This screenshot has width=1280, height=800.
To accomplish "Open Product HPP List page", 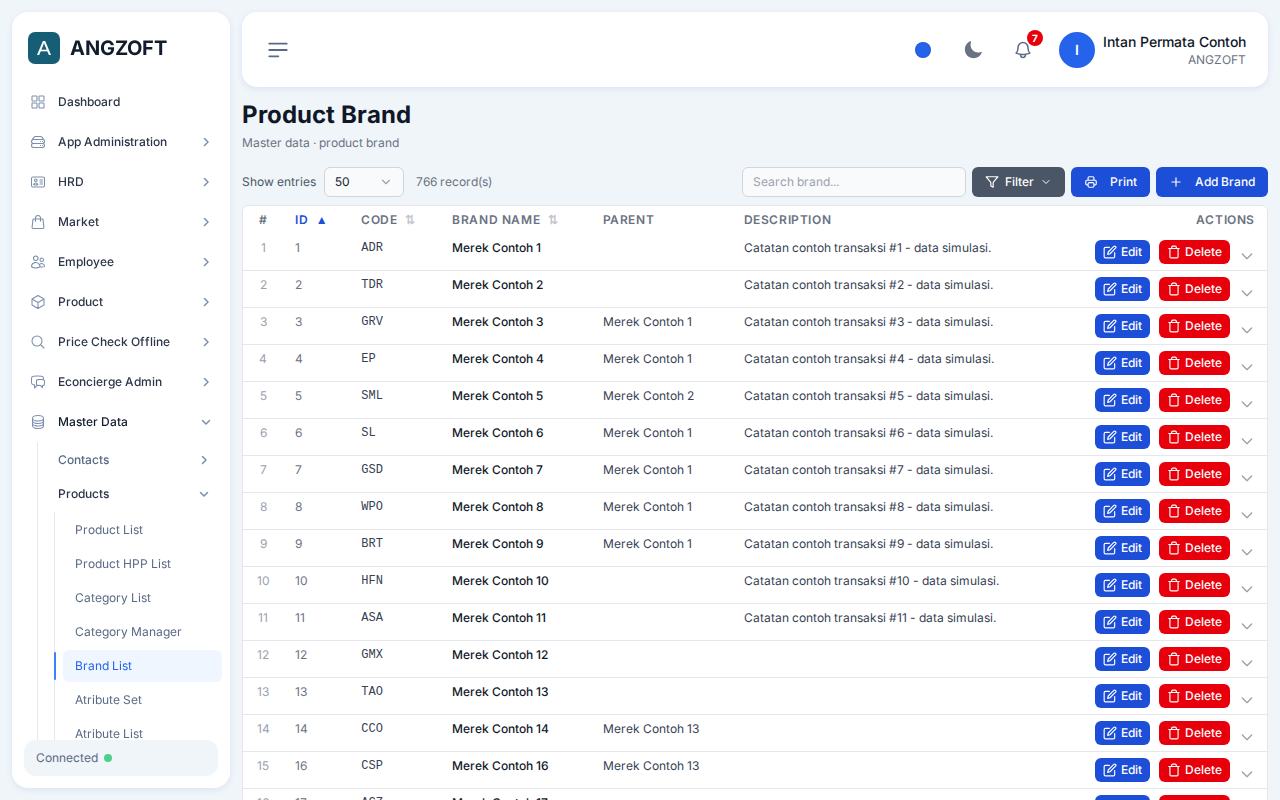I will coord(142,564).
